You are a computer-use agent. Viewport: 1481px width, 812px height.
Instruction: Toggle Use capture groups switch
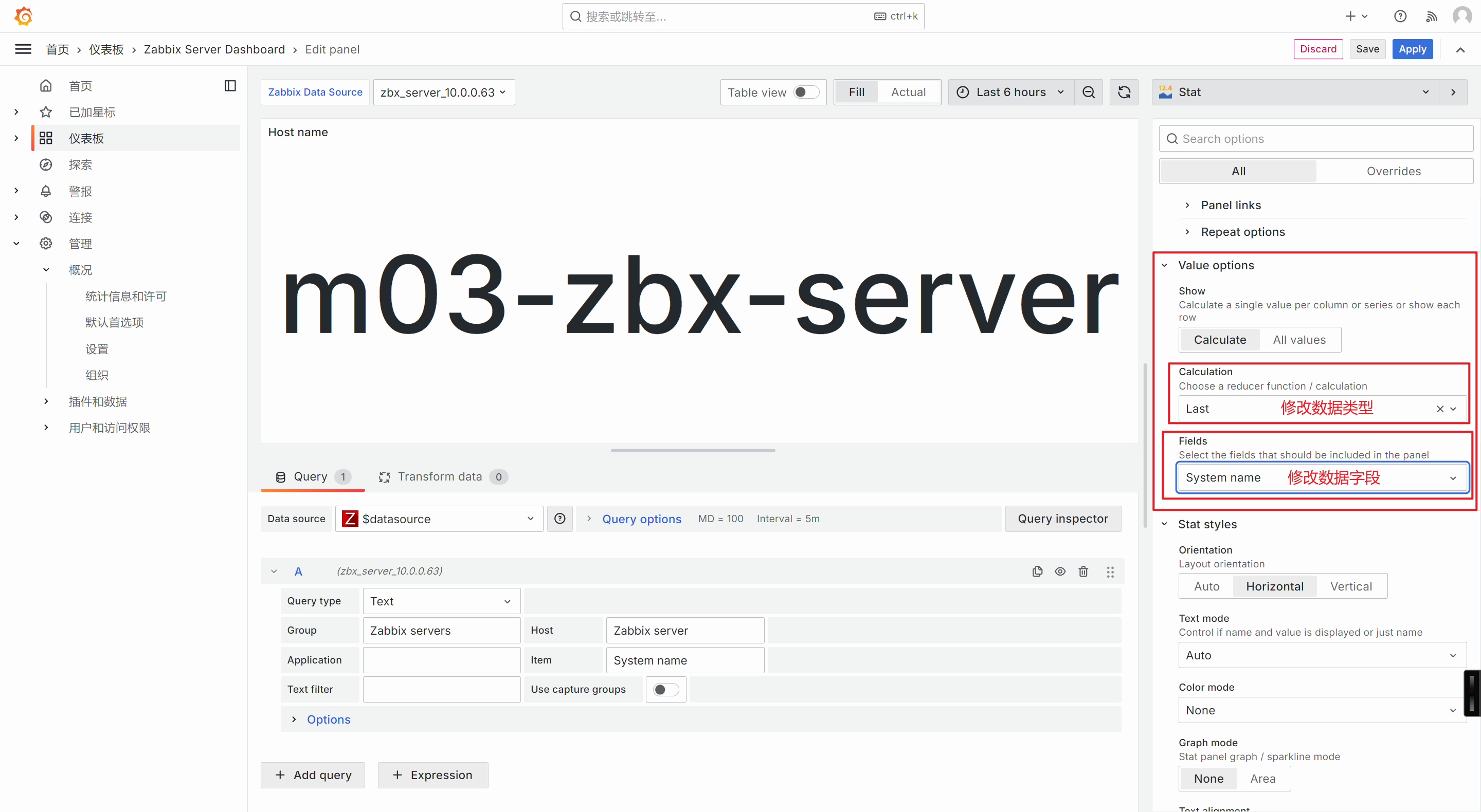click(666, 689)
